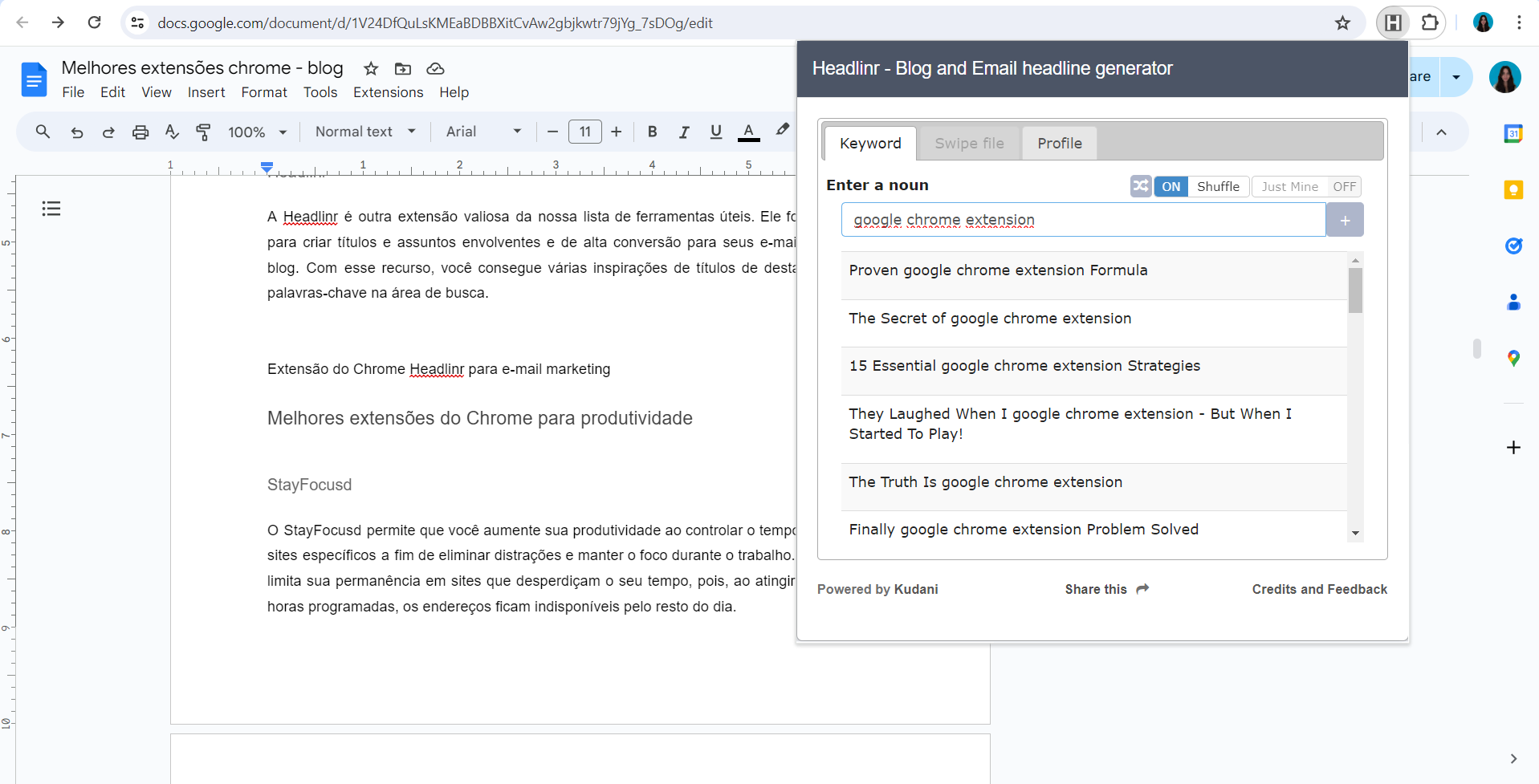Click the google chrome extension noun input field
The image size is (1539, 784).
(1082, 220)
